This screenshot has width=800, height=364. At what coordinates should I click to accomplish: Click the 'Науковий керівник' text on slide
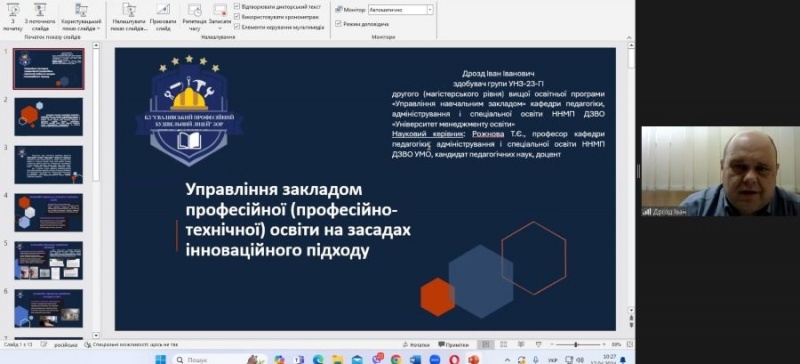click(x=428, y=134)
